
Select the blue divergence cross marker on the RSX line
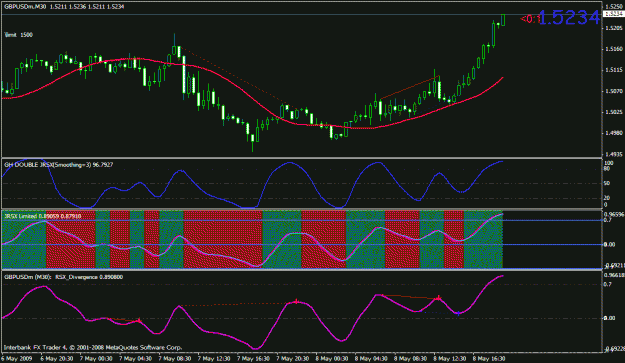point(458,313)
